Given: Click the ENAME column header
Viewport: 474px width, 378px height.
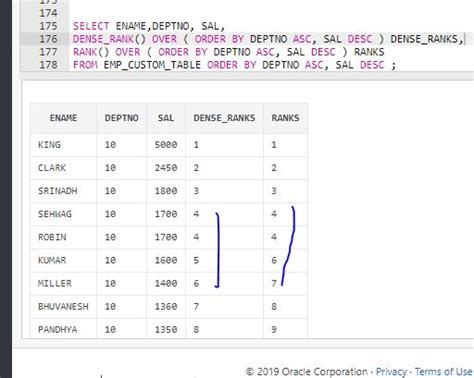Looking at the screenshot, I should click(x=63, y=118).
